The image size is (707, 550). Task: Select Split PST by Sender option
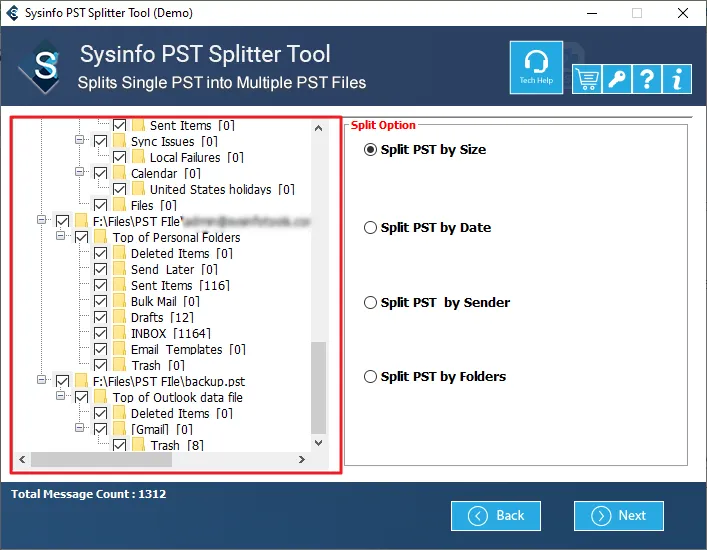pos(370,302)
